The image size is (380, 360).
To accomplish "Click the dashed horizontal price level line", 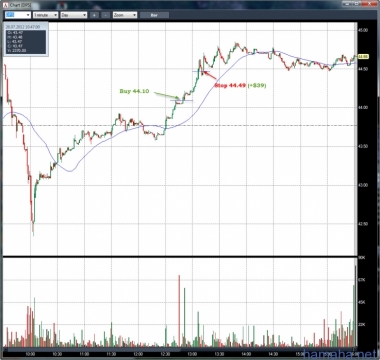I will pos(180,126).
